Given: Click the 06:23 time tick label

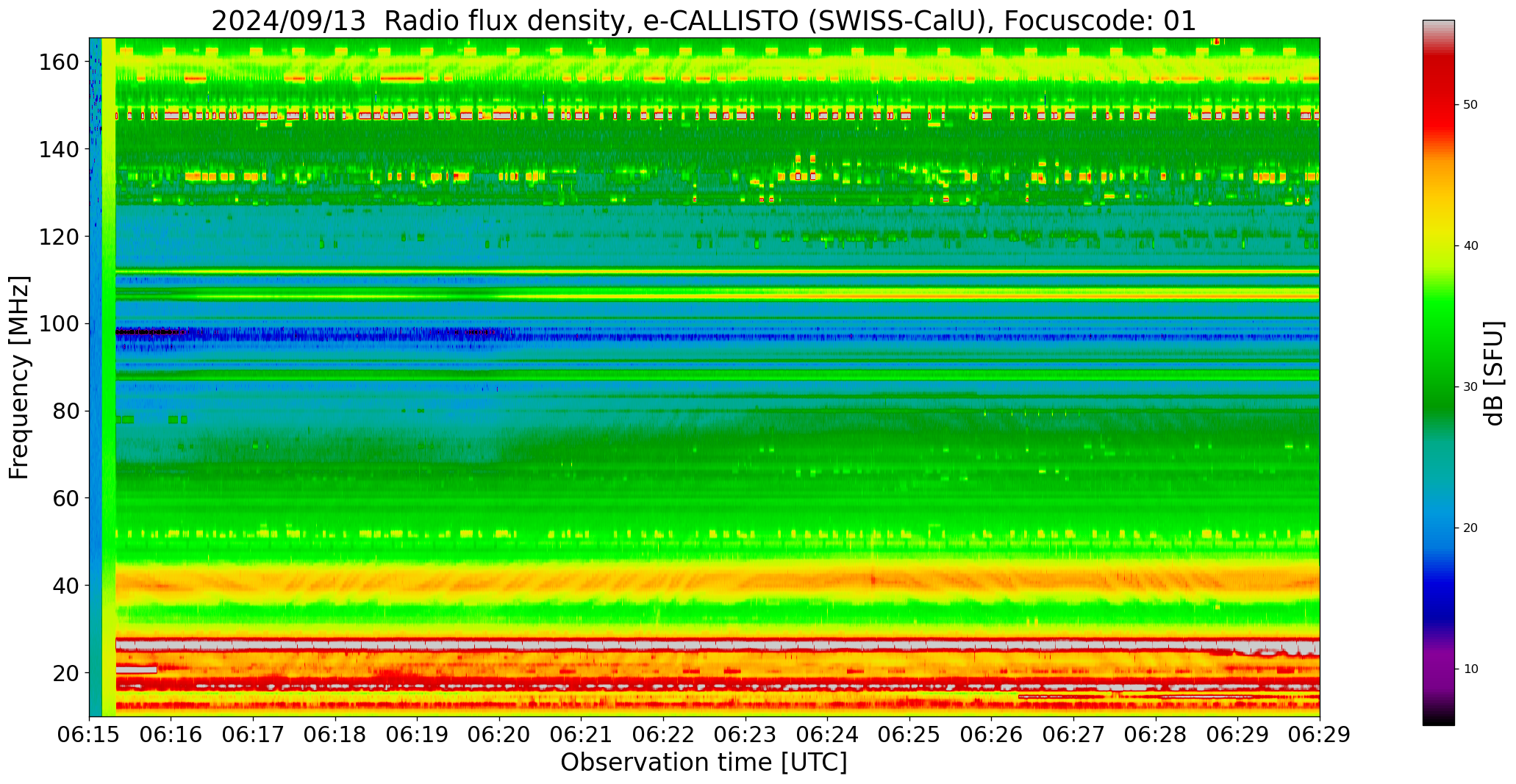Looking at the screenshot, I should pyautogui.click(x=746, y=736).
